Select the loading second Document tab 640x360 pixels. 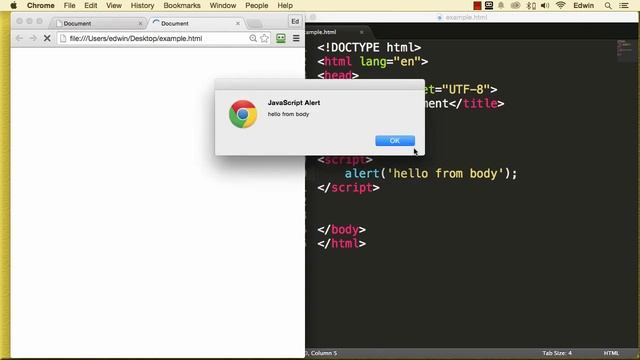coord(195,23)
